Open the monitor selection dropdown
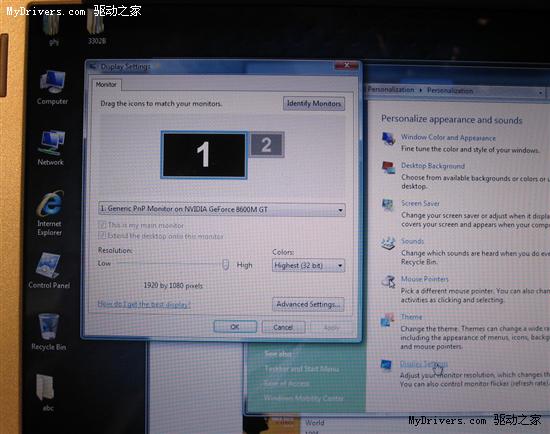Screen dimensions: 550x434 pos(222,209)
